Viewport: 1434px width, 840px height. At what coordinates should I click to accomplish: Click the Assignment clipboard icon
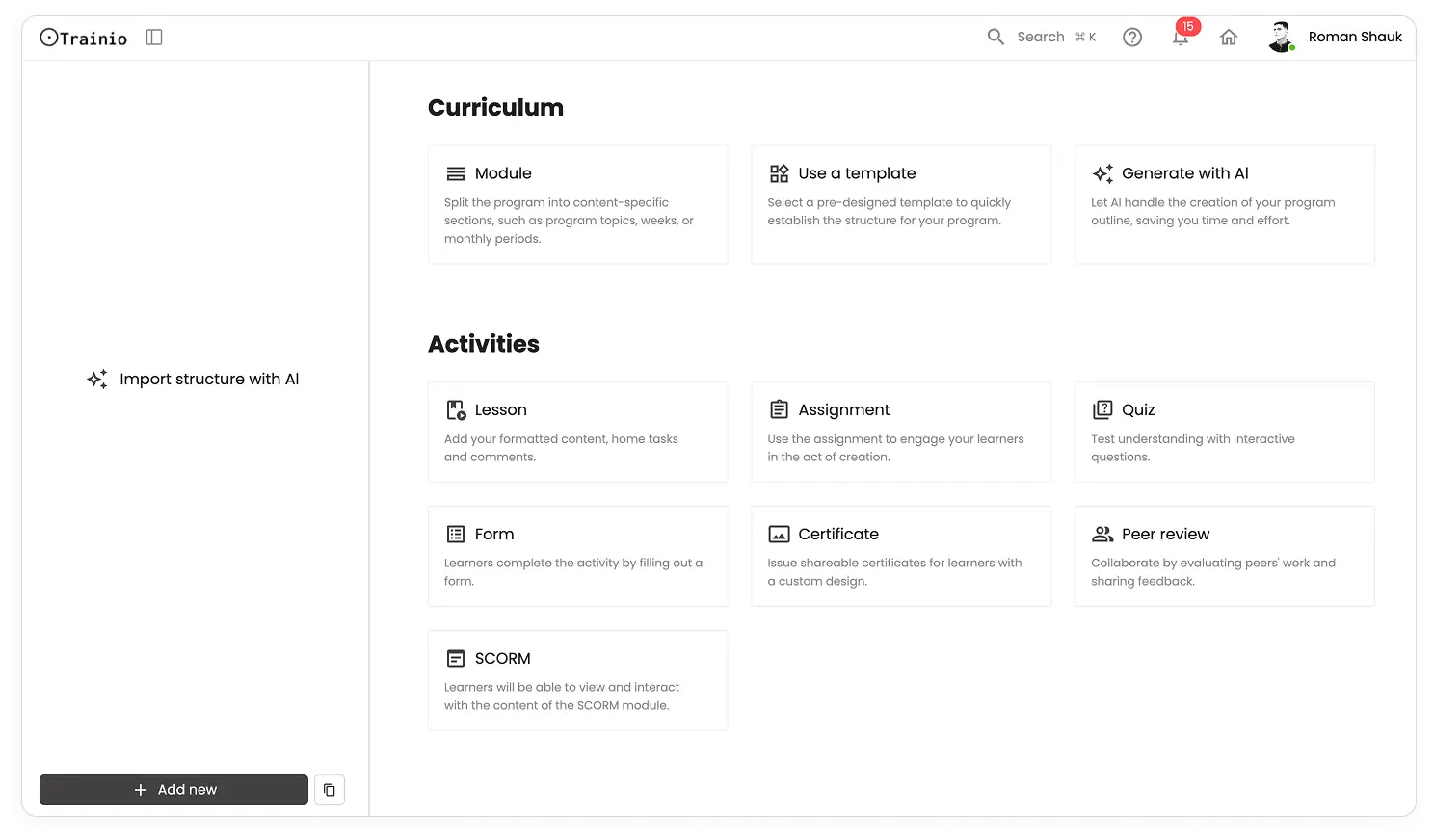pyautogui.click(x=779, y=409)
